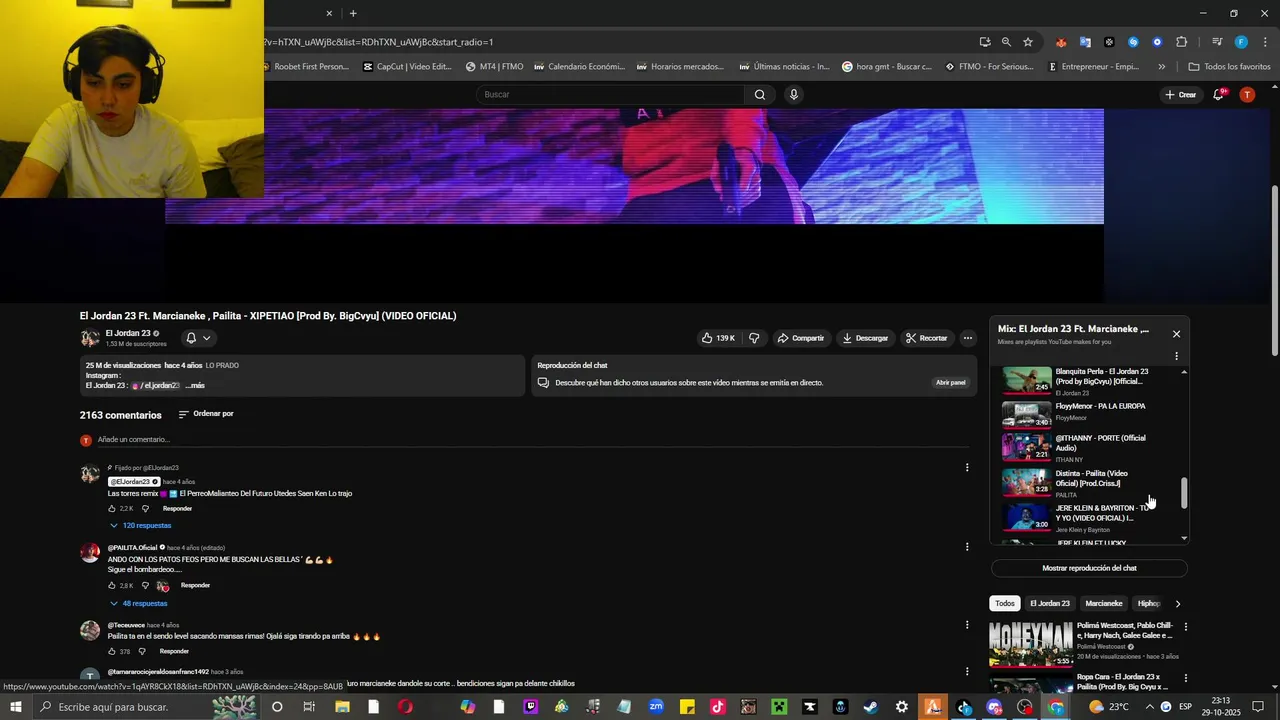Screen dimensions: 1280x720
Task: Dislike the pinned El Jordan23 comment
Action: [145, 509]
